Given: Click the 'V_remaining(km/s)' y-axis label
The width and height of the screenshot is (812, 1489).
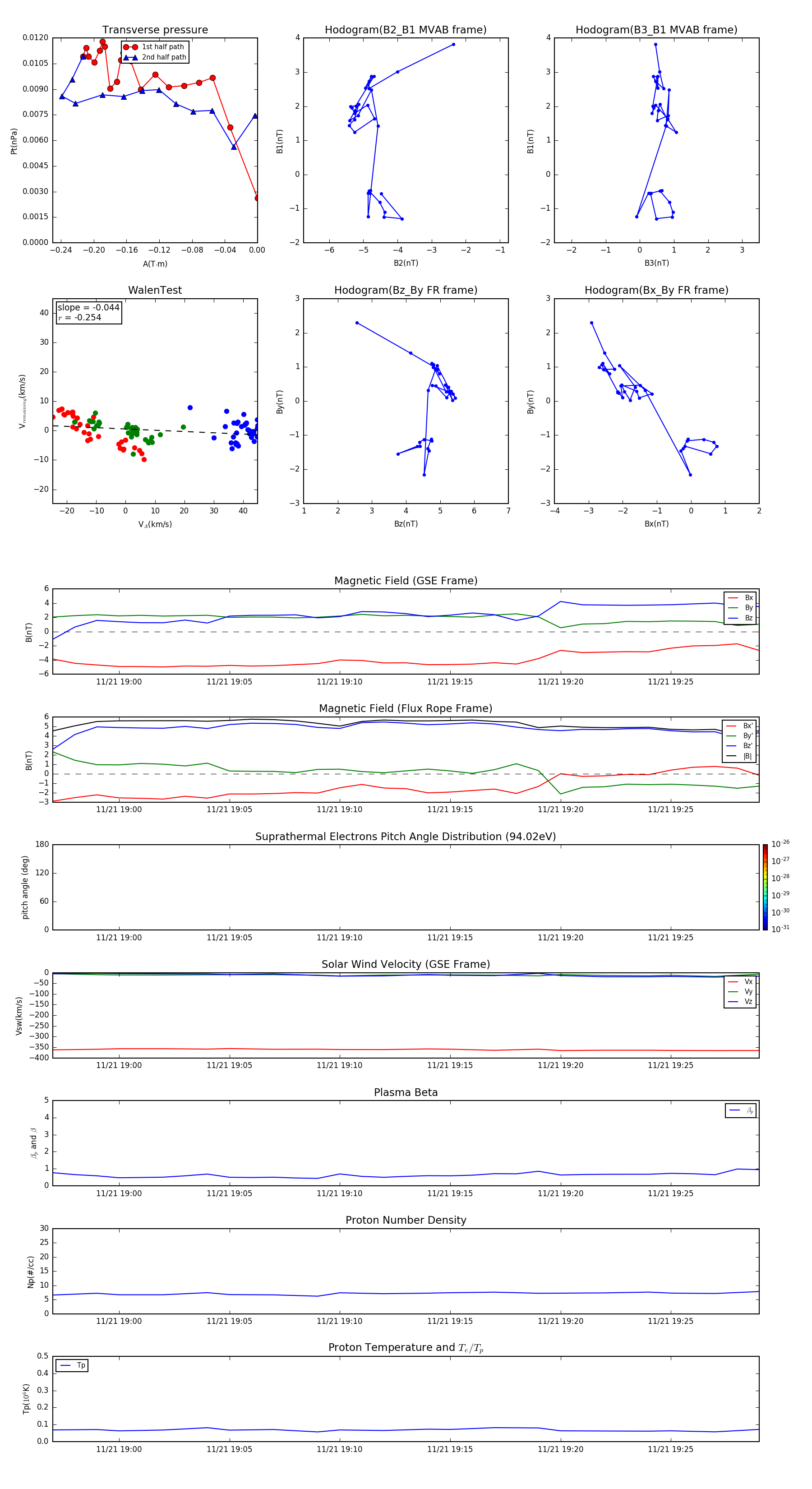Looking at the screenshot, I should 22,401.
